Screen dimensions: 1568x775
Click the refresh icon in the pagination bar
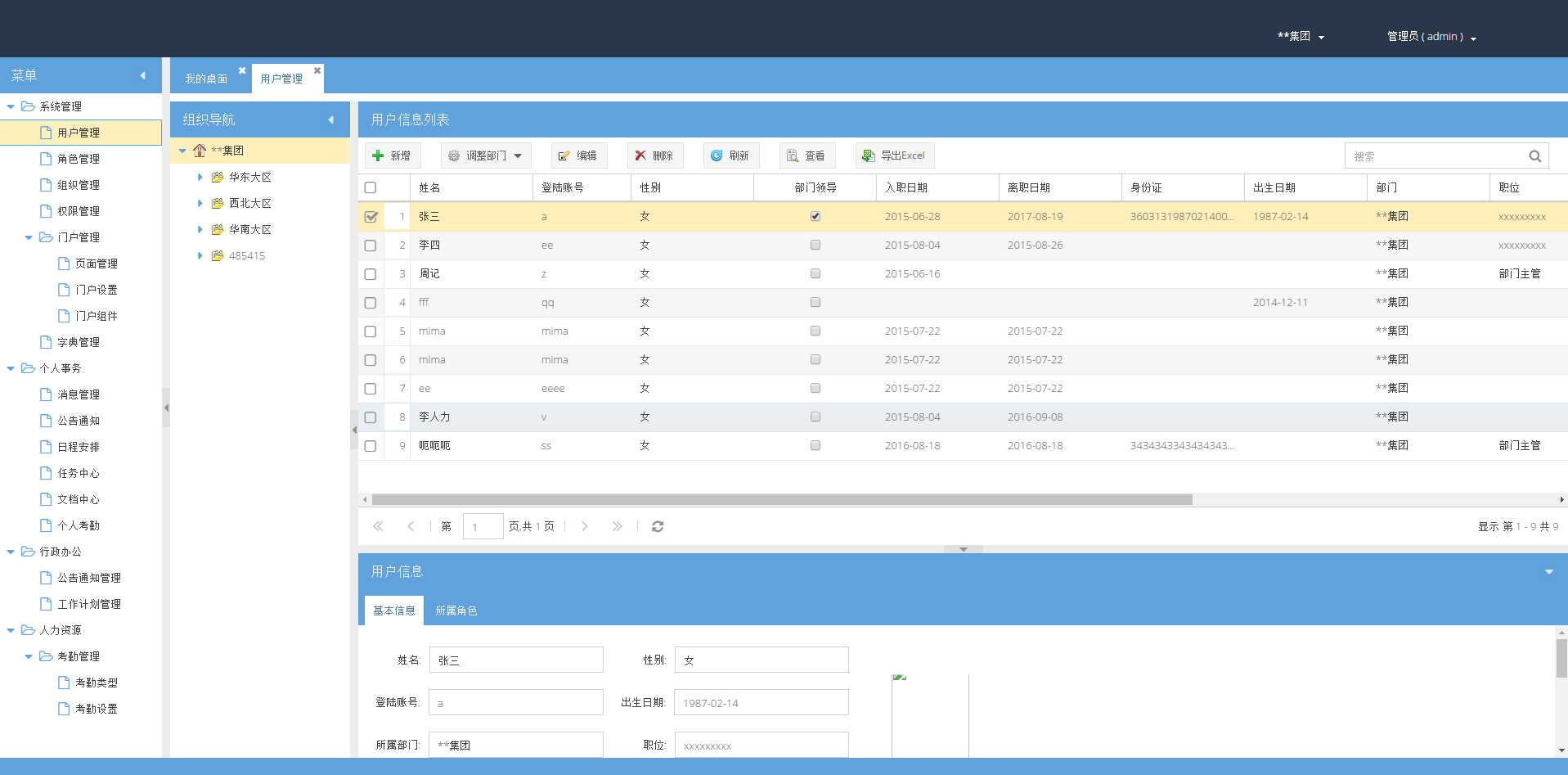(x=658, y=526)
